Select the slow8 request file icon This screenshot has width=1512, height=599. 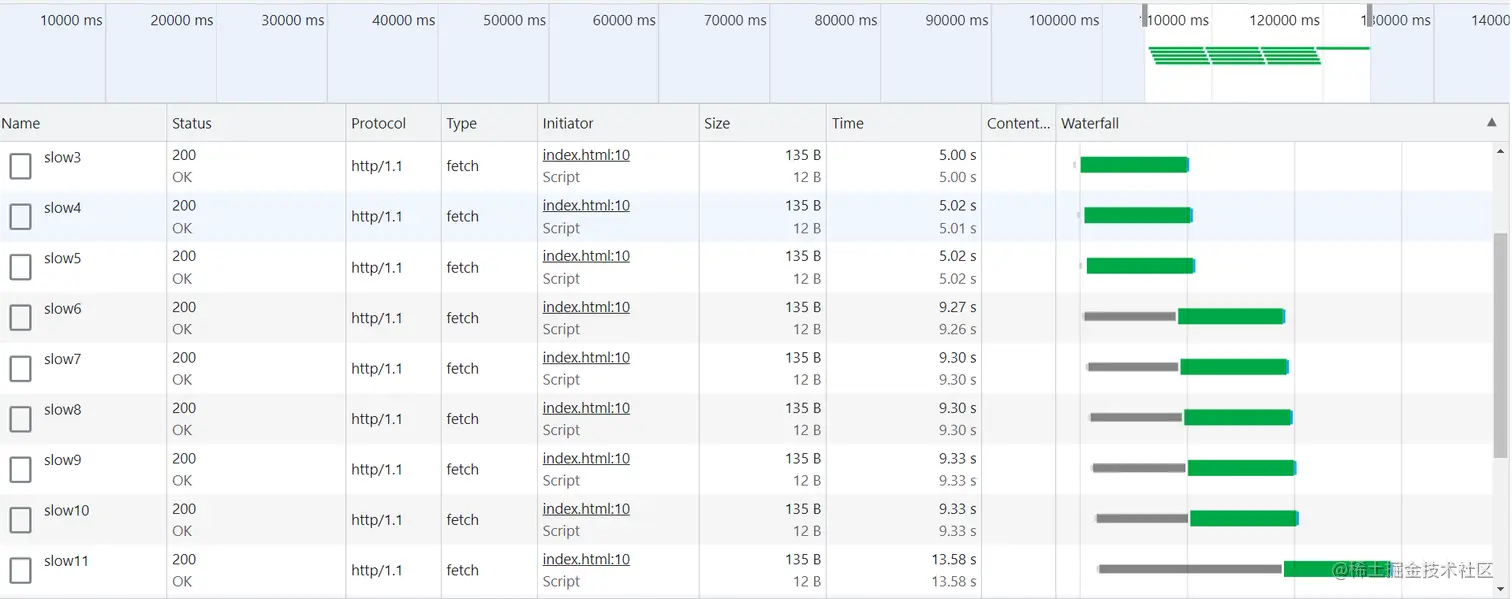click(x=20, y=418)
